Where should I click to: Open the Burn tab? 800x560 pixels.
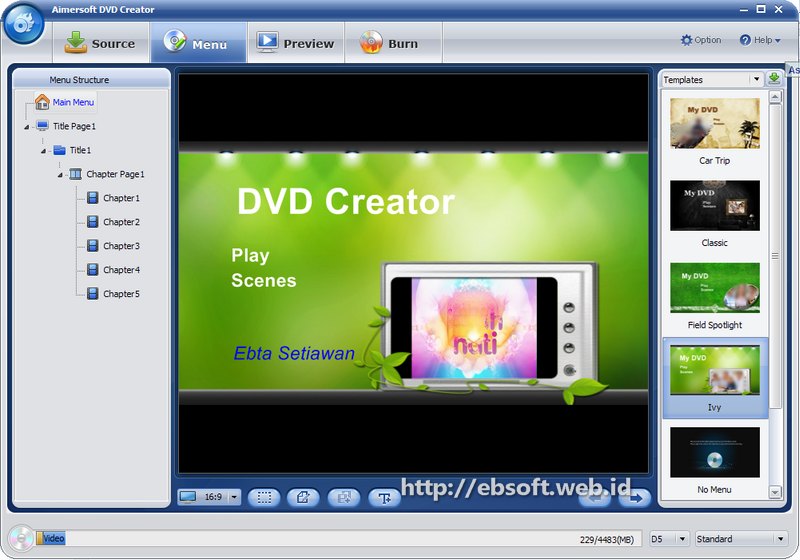coord(393,43)
